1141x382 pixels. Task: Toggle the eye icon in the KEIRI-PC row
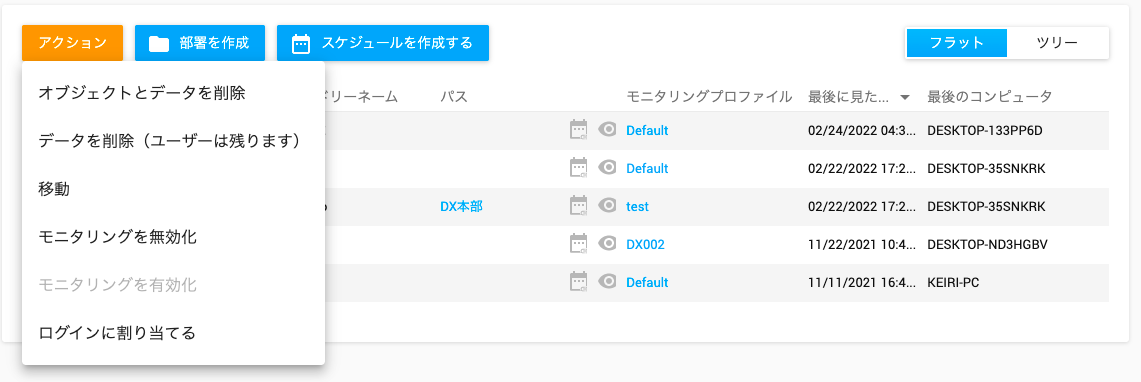pos(607,282)
